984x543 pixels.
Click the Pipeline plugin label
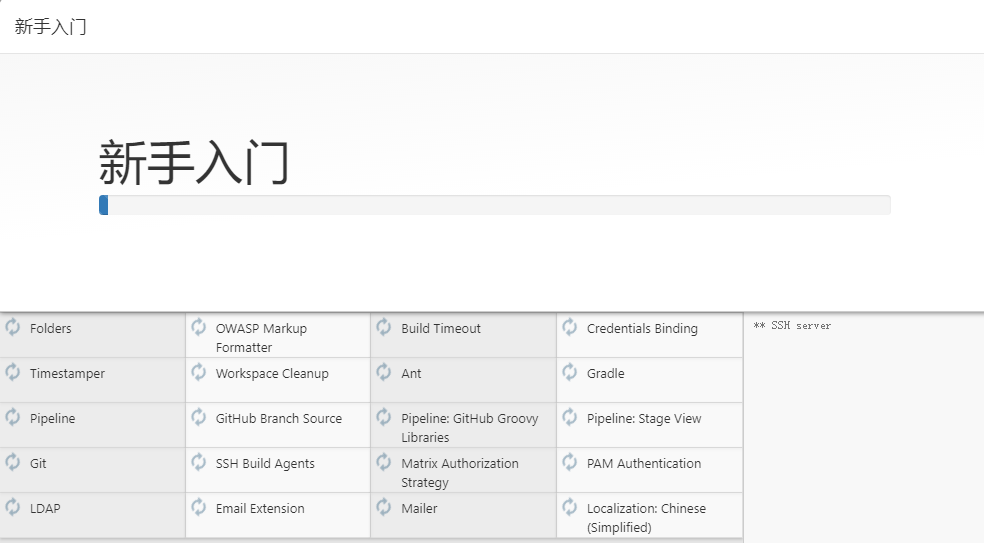(52, 419)
